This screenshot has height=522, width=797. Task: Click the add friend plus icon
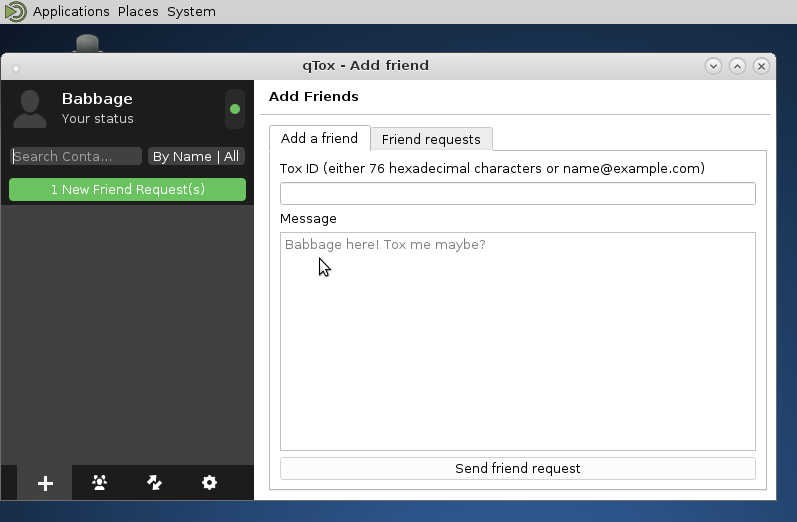pyautogui.click(x=45, y=483)
